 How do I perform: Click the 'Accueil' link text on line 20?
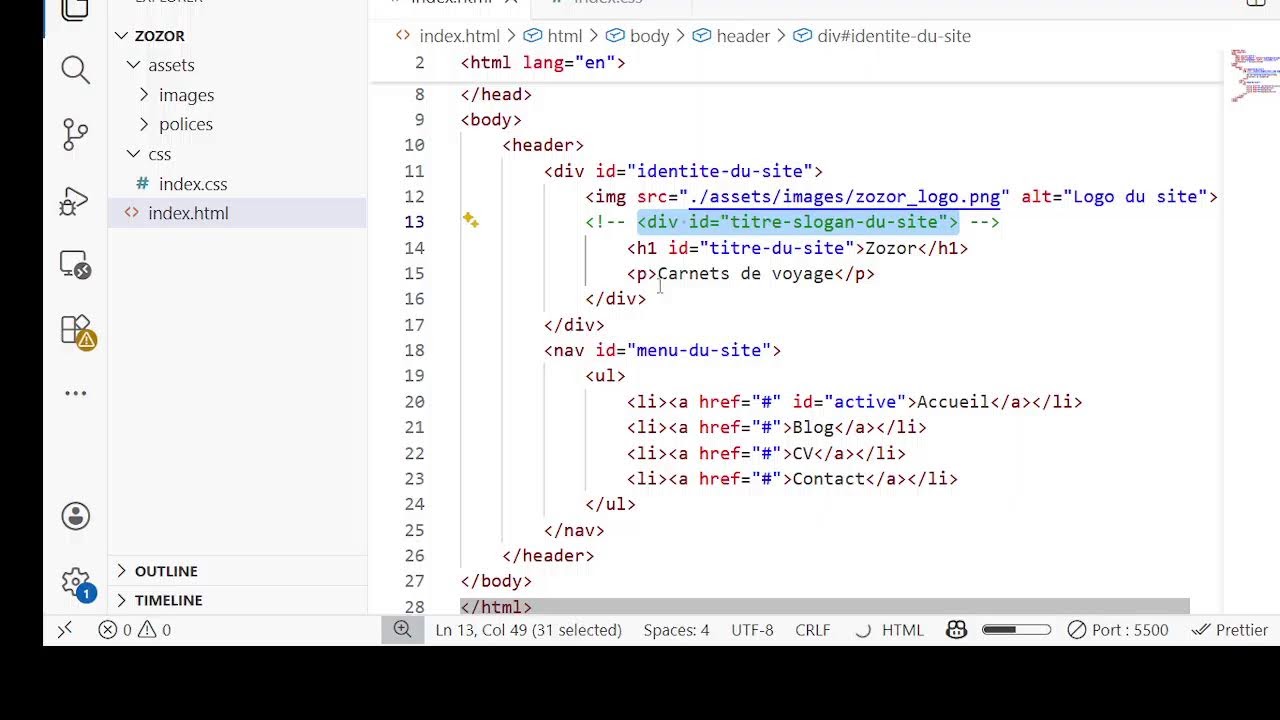(x=953, y=402)
